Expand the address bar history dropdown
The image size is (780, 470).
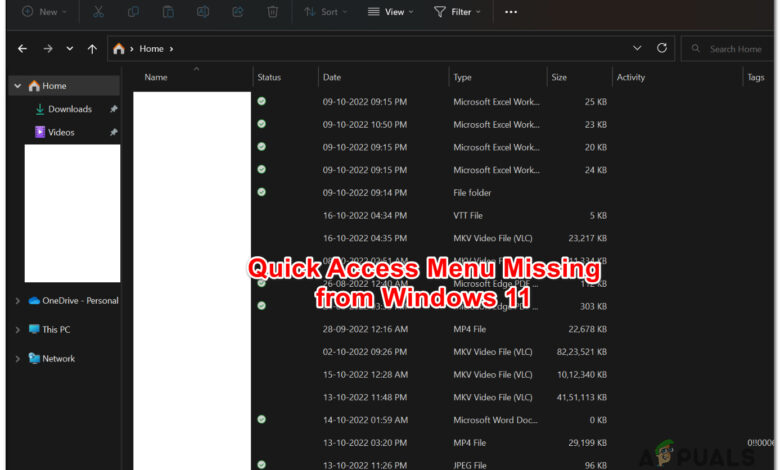tap(637, 48)
